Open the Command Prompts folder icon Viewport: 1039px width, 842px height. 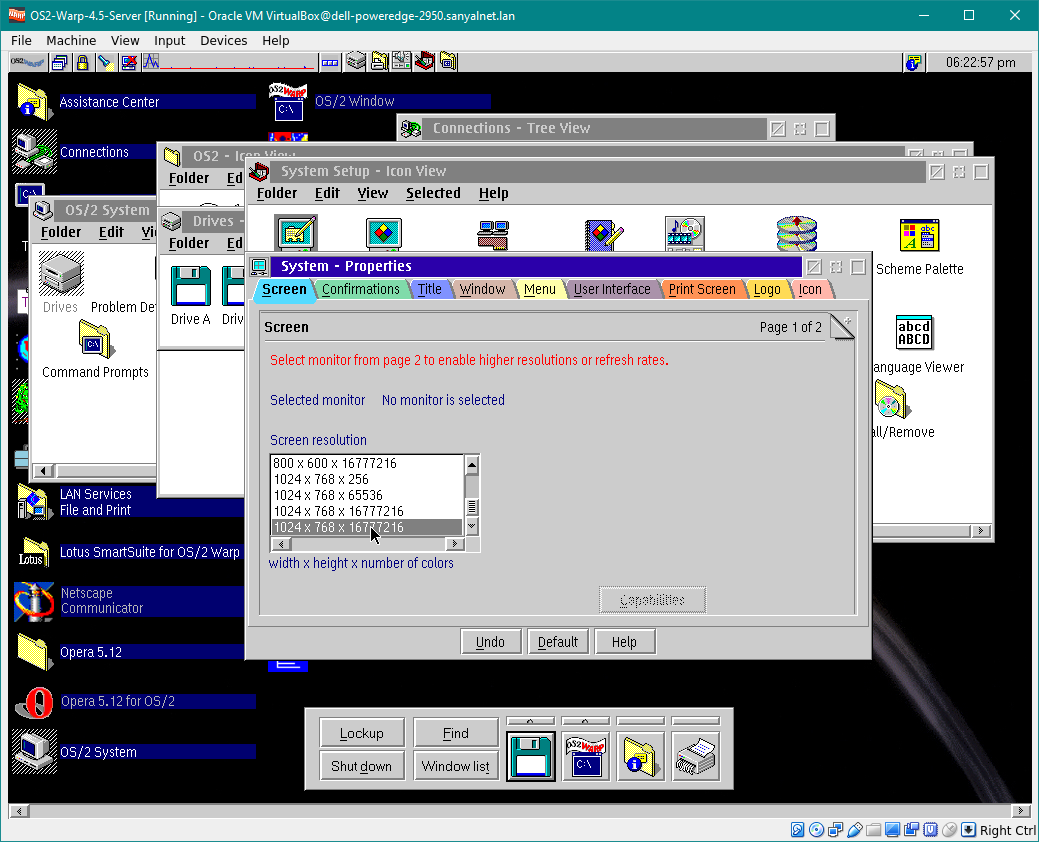coord(96,339)
